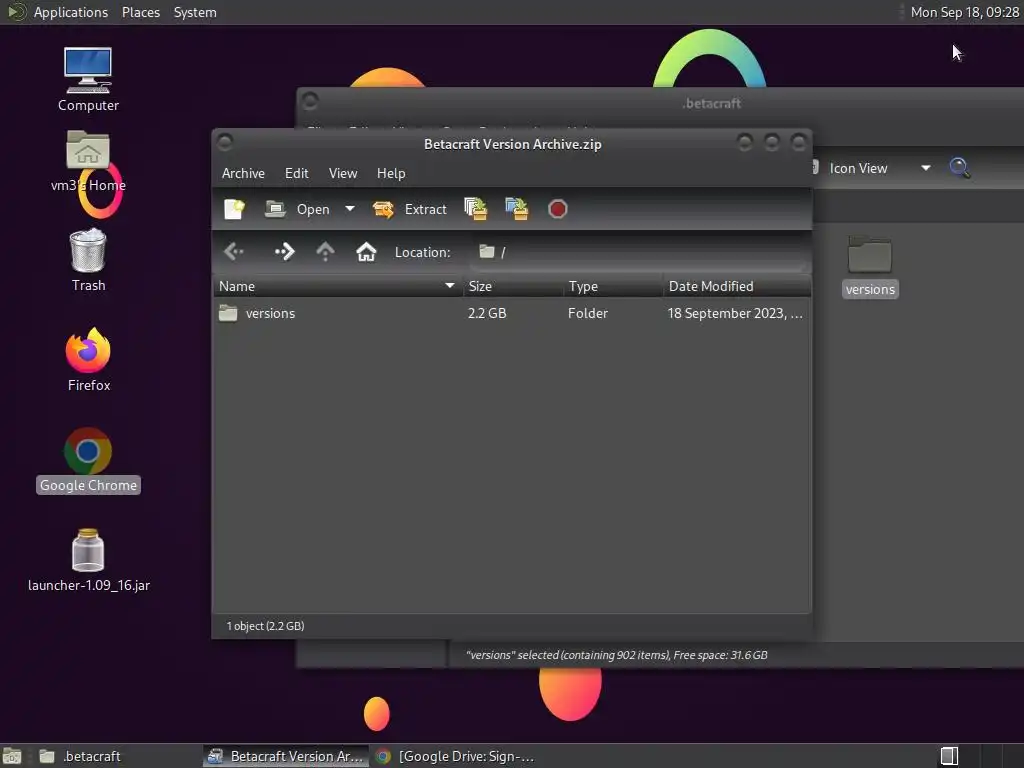The height and width of the screenshot is (768, 1024).
Task: Select the versions folder row in archive
Action: click(x=512, y=313)
